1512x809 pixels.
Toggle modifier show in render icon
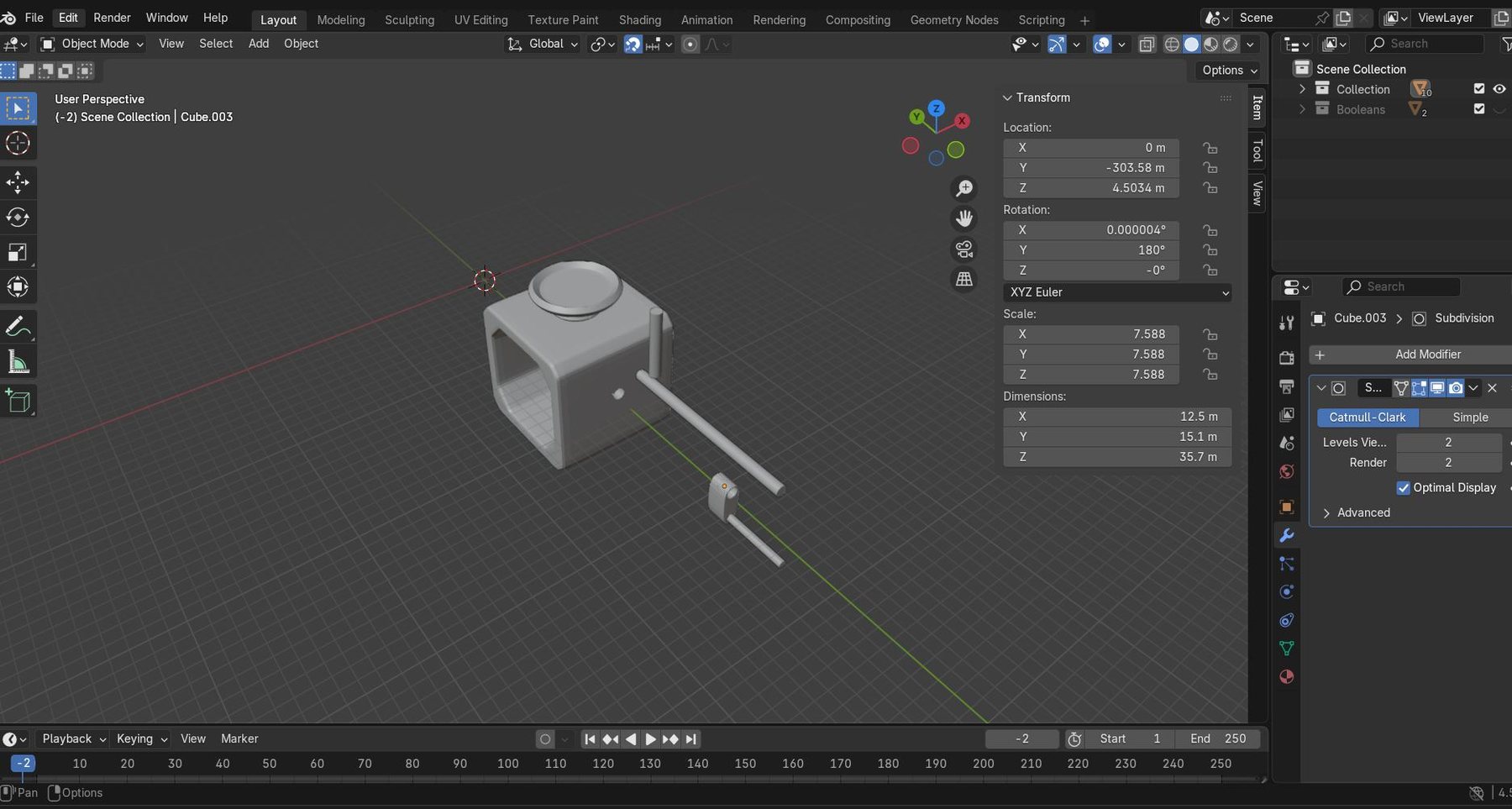[x=1456, y=388]
